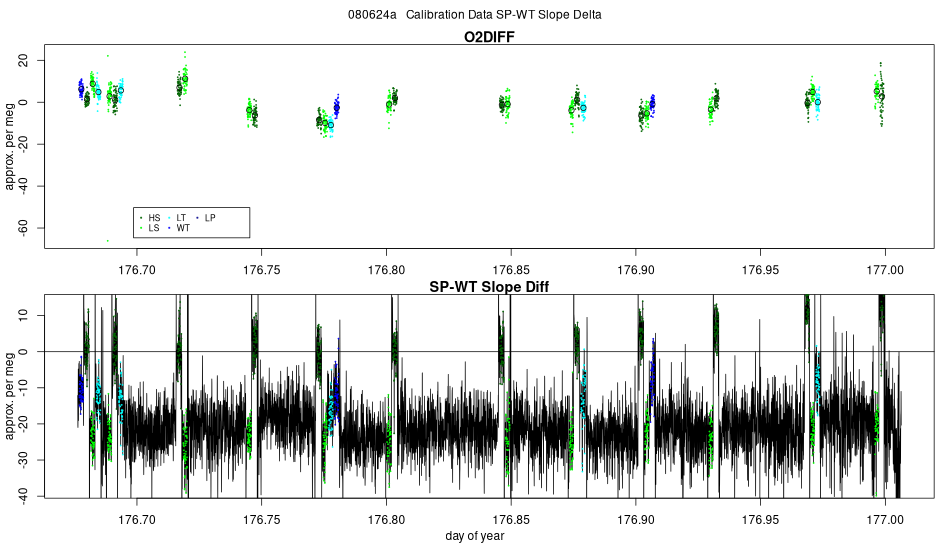This screenshot has height=550, width=950.
Task: Click 176.90 on the O2DIFF x-axis
Action: (636, 270)
